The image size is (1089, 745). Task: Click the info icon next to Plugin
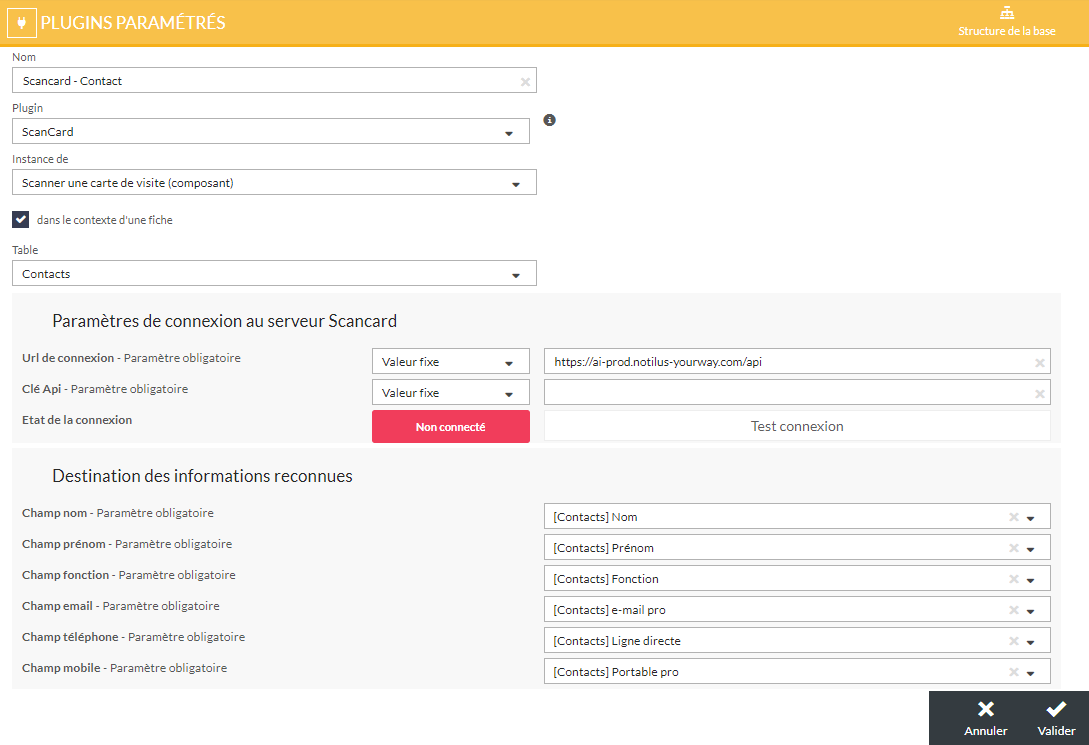549,120
